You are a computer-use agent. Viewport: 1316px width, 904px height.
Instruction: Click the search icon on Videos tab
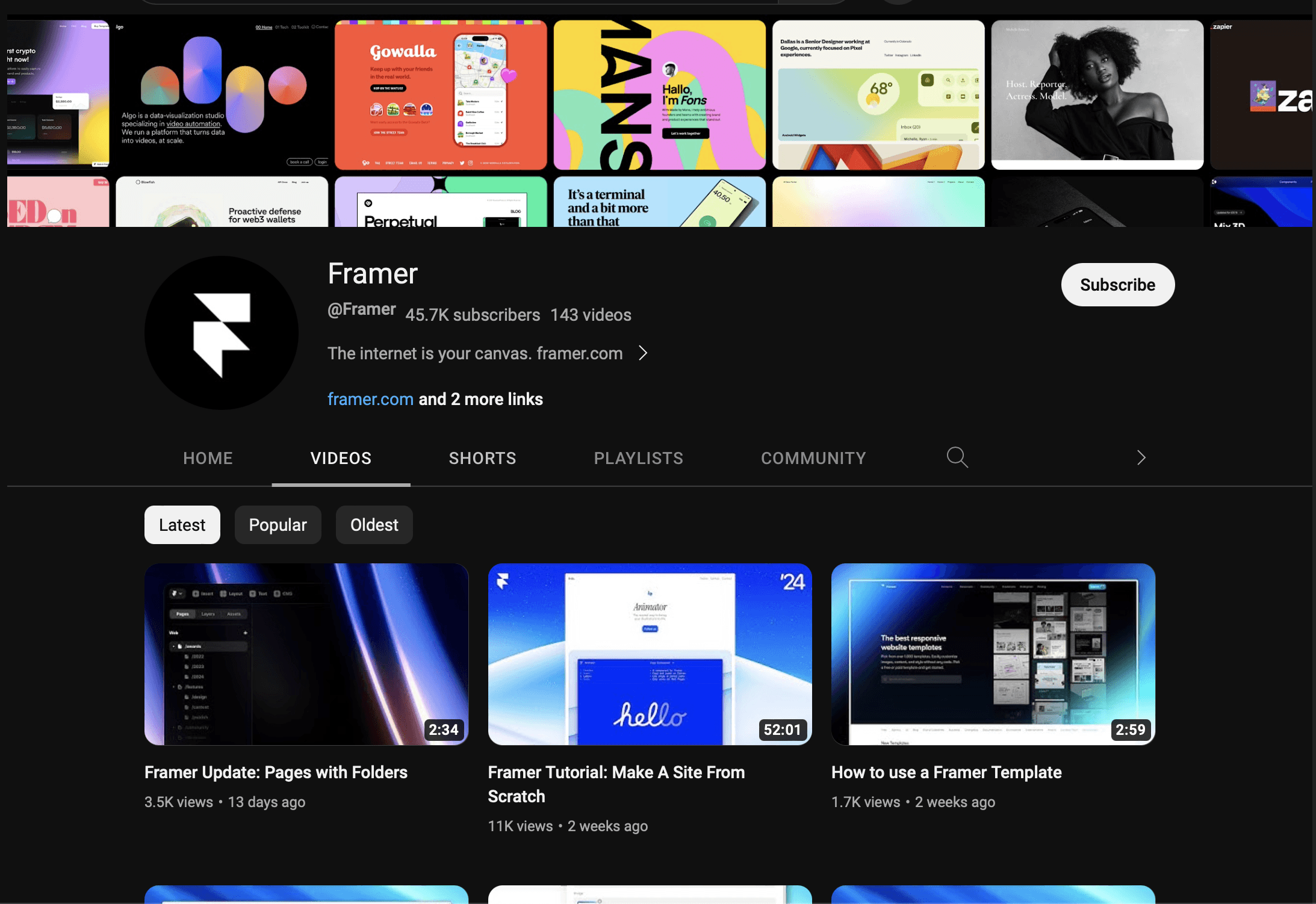957,457
